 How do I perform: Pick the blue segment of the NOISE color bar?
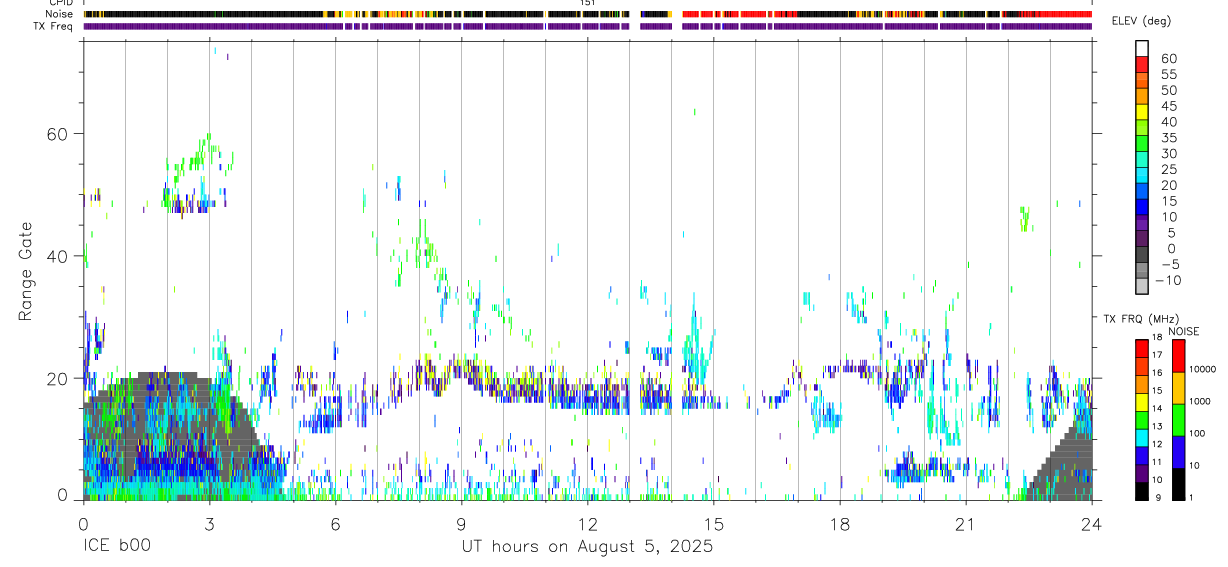click(x=1178, y=451)
